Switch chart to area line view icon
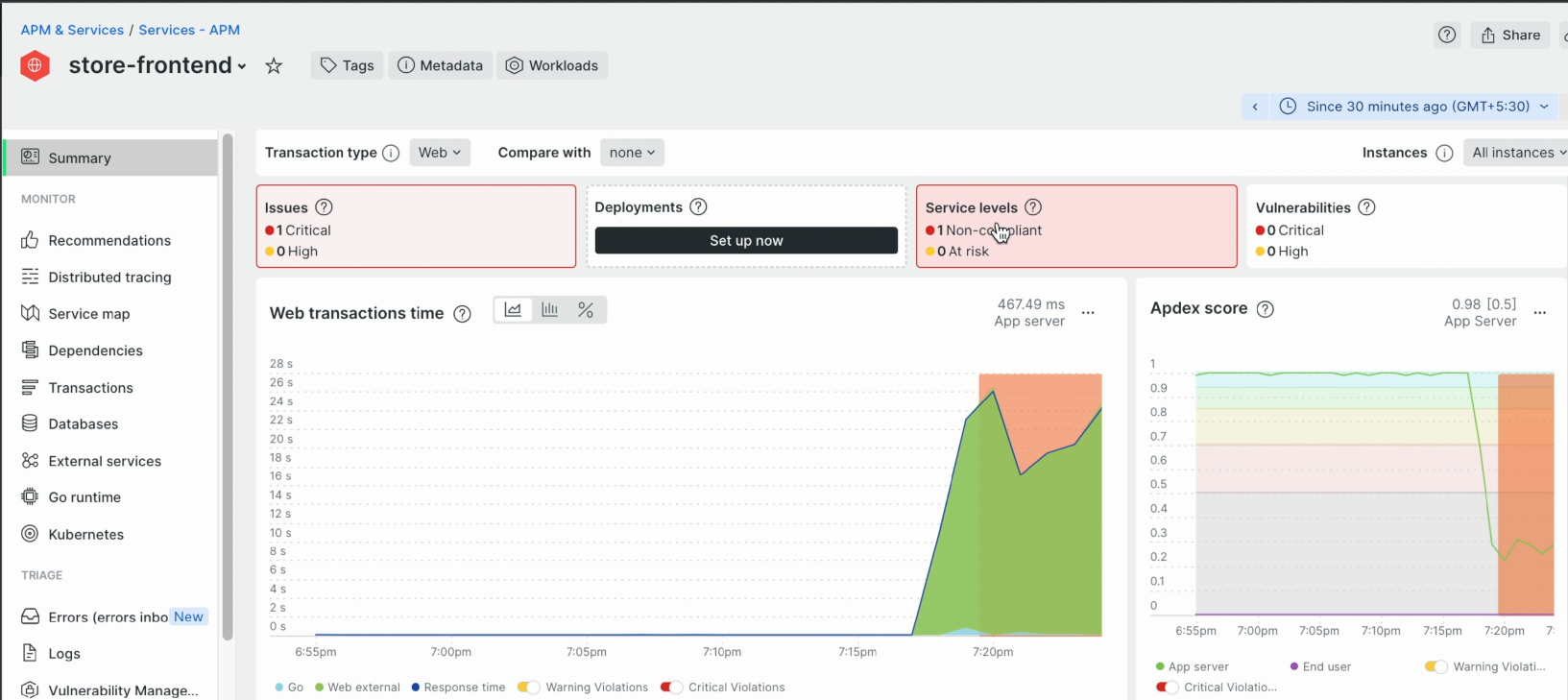Viewport: 1568px width, 700px height. [x=513, y=310]
